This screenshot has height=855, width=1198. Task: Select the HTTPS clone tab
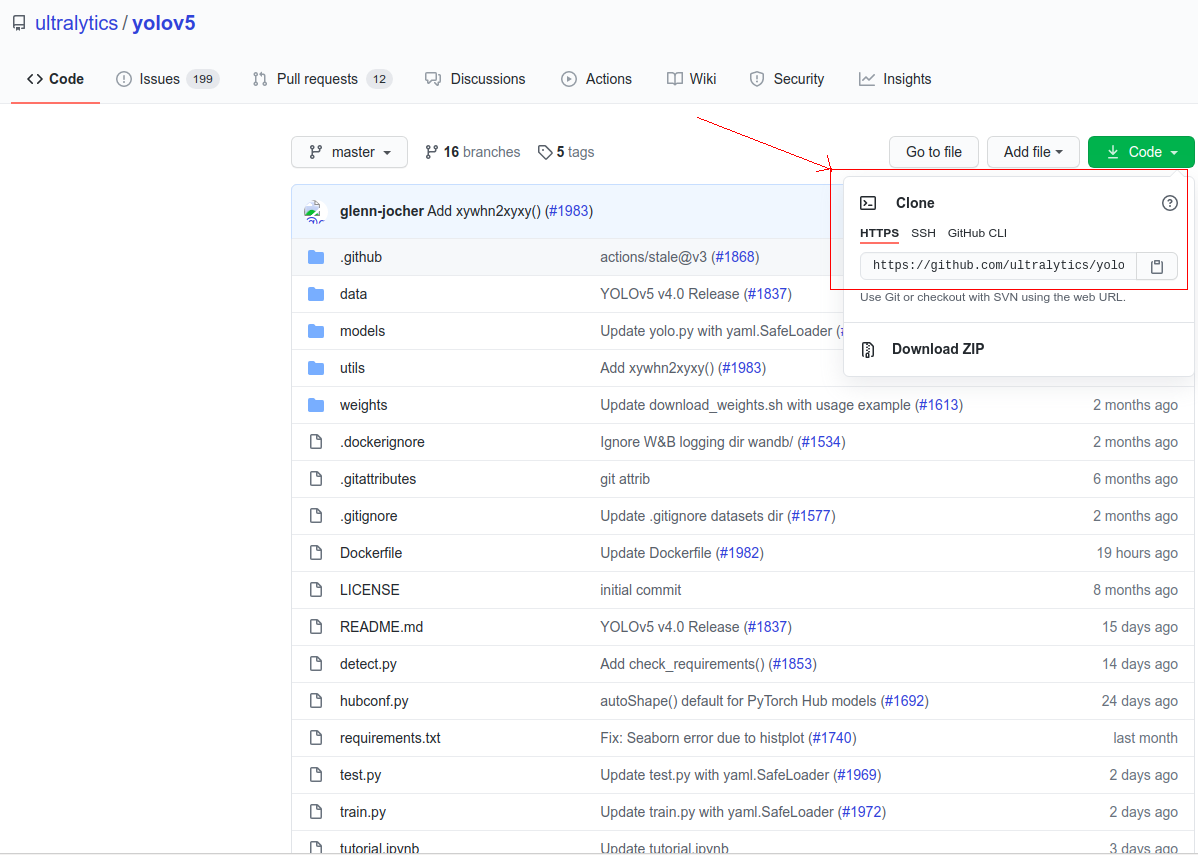pyautogui.click(x=879, y=233)
